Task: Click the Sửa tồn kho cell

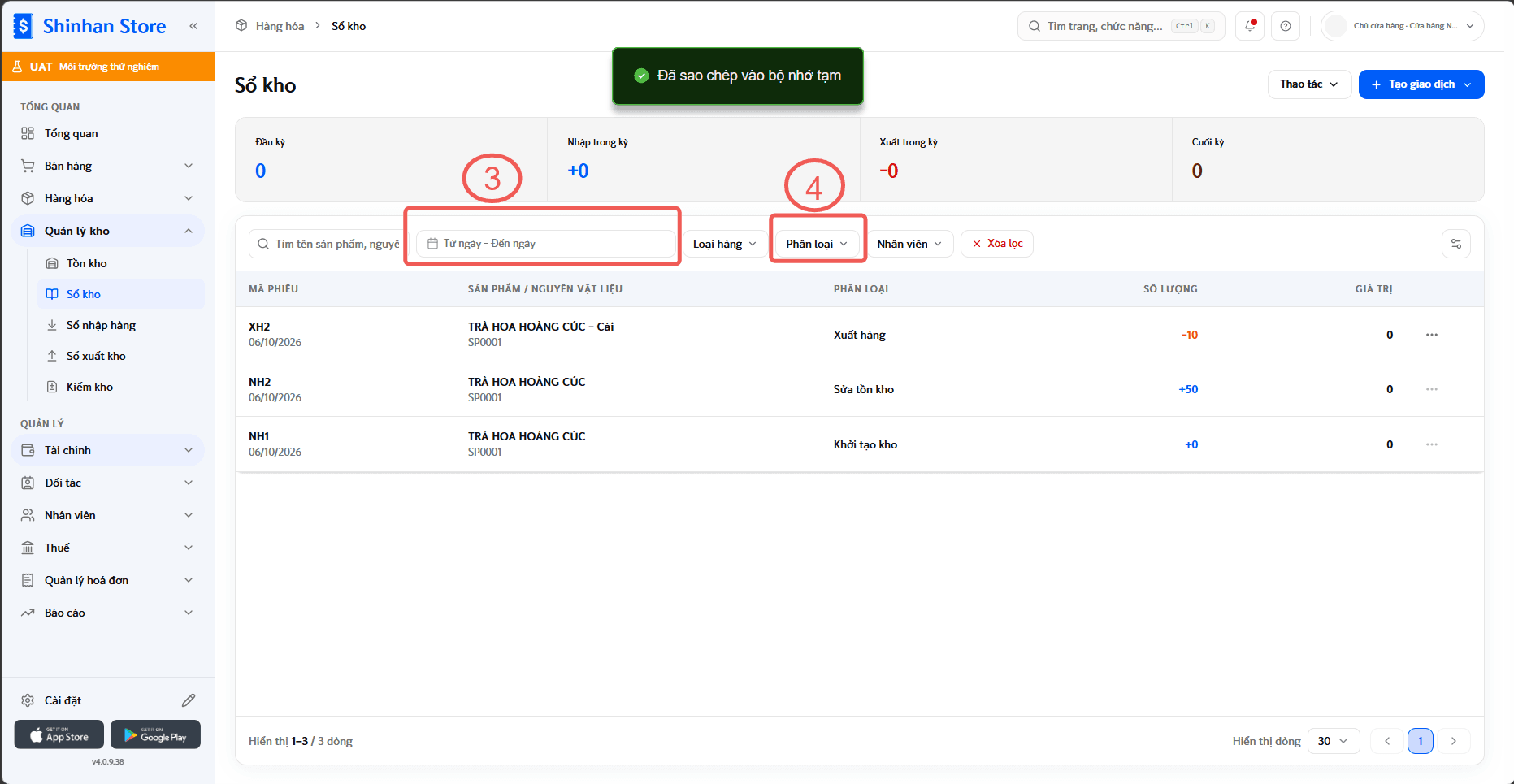Action: point(864,389)
